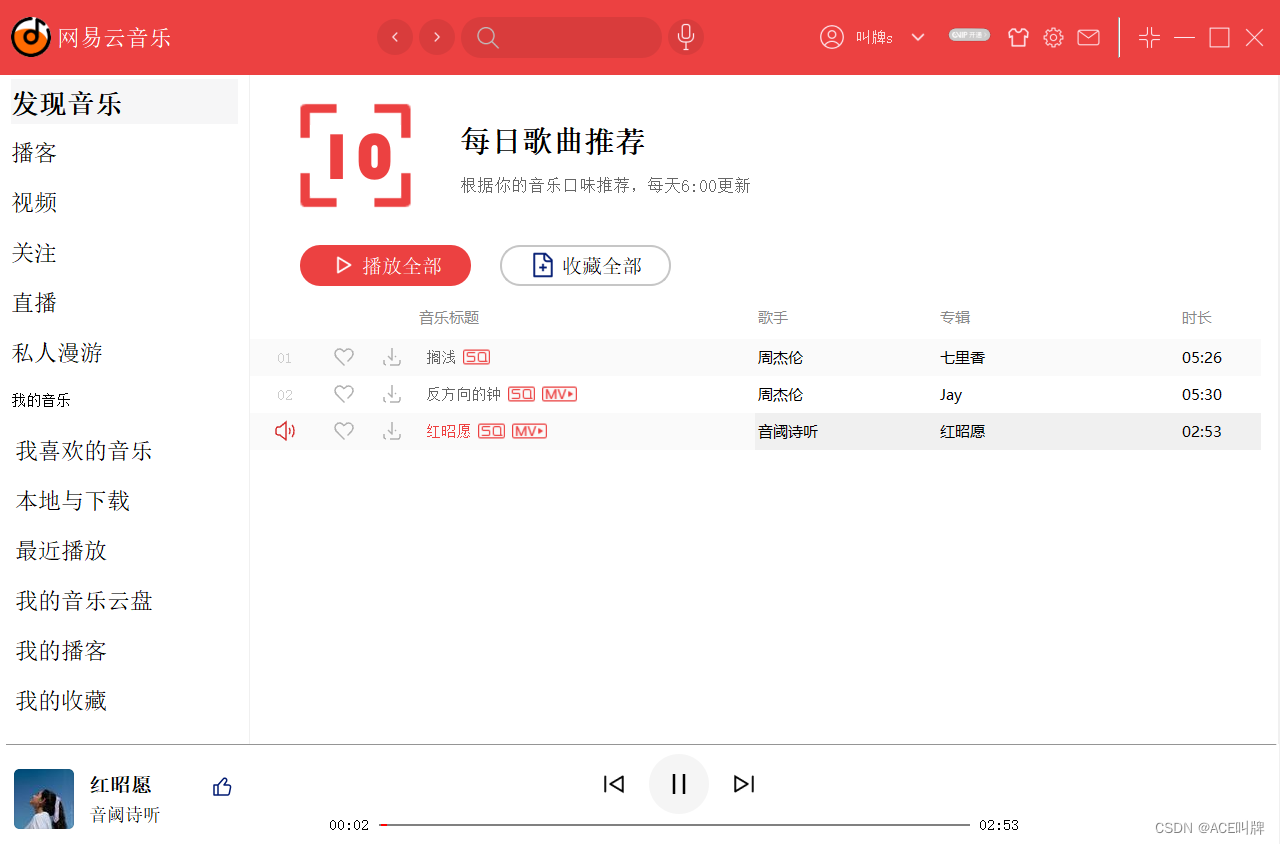This screenshot has width=1280, height=844.
Task: Click the speaker playing icon on 红昭愿 row
Action: [285, 431]
